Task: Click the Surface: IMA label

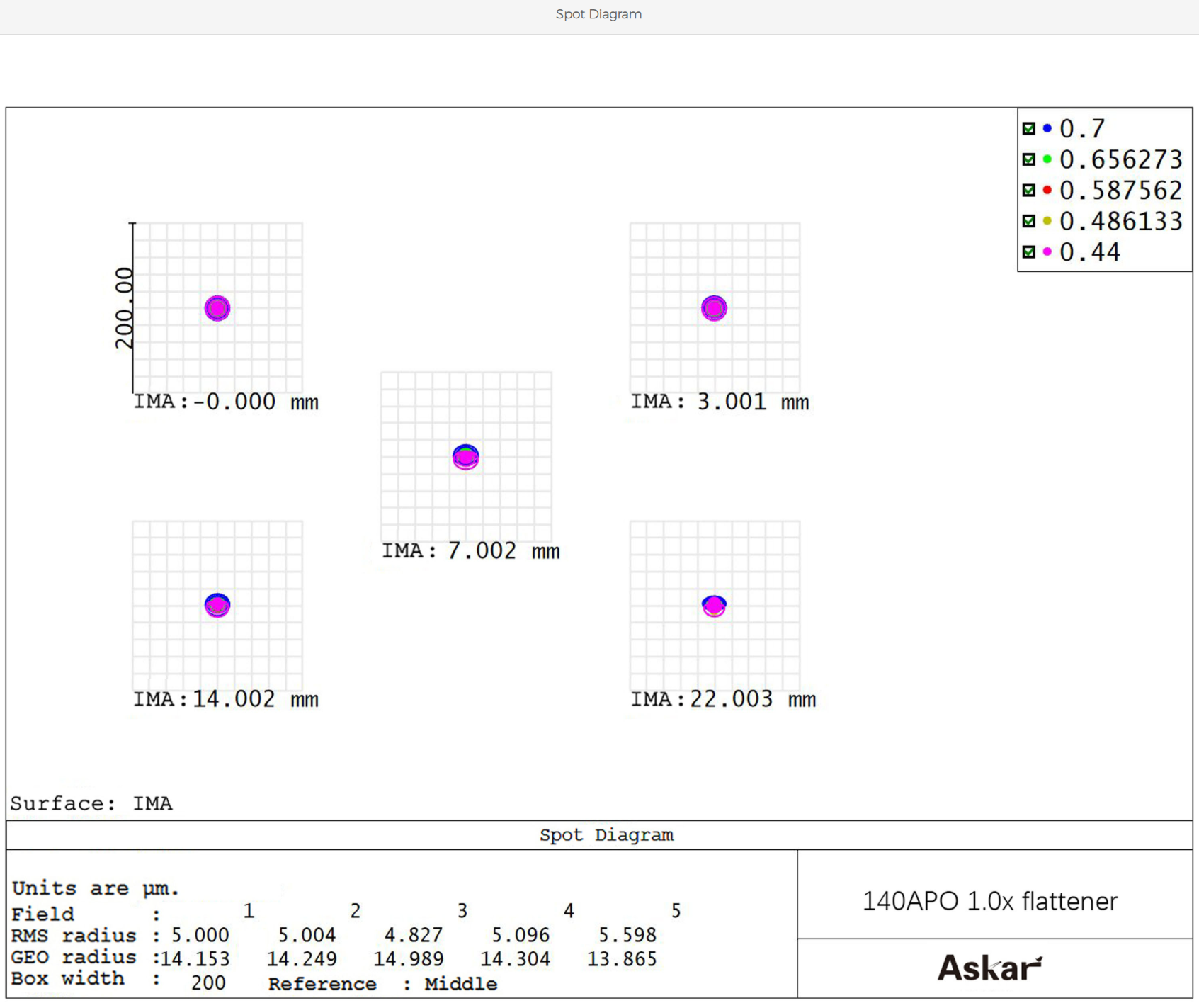Action: point(91,803)
